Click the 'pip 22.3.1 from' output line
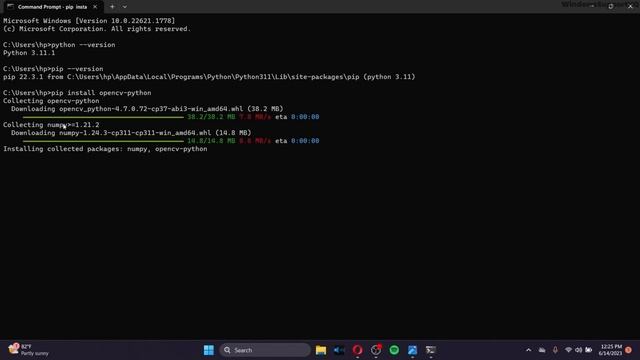Screen dimensions: 640x360 tap(209, 77)
